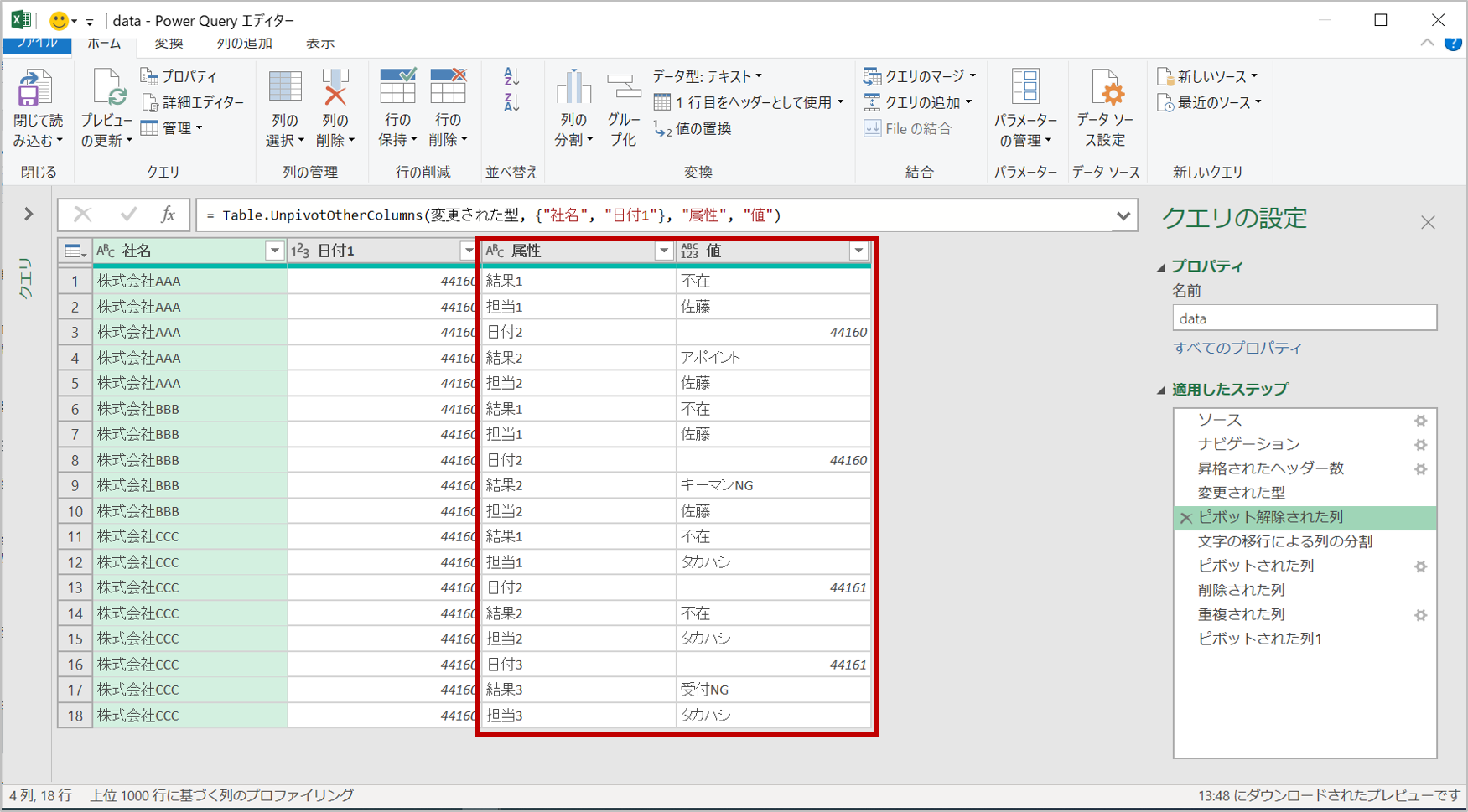1468x812 pixels.
Task: Click the クエリのマージ icon
Action: [x=920, y=75]
